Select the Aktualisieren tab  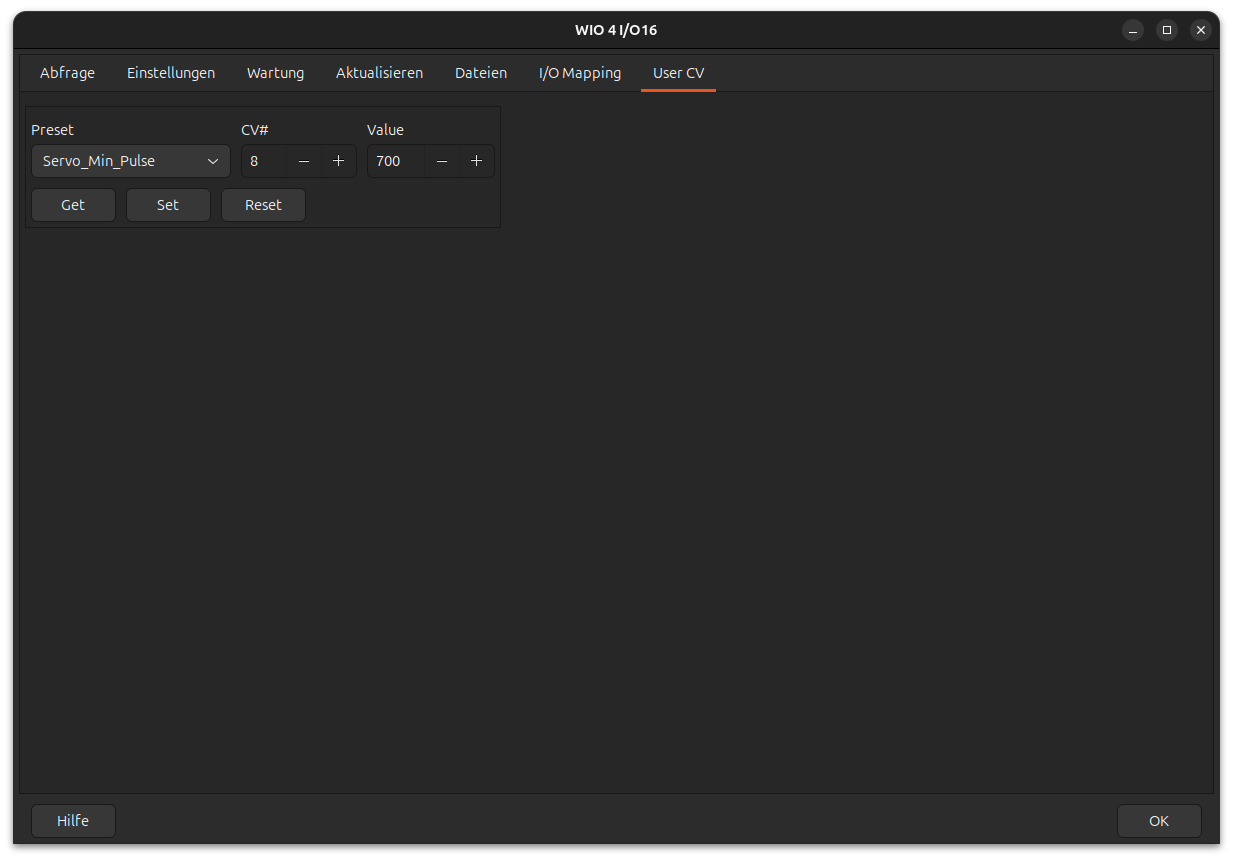379,73
